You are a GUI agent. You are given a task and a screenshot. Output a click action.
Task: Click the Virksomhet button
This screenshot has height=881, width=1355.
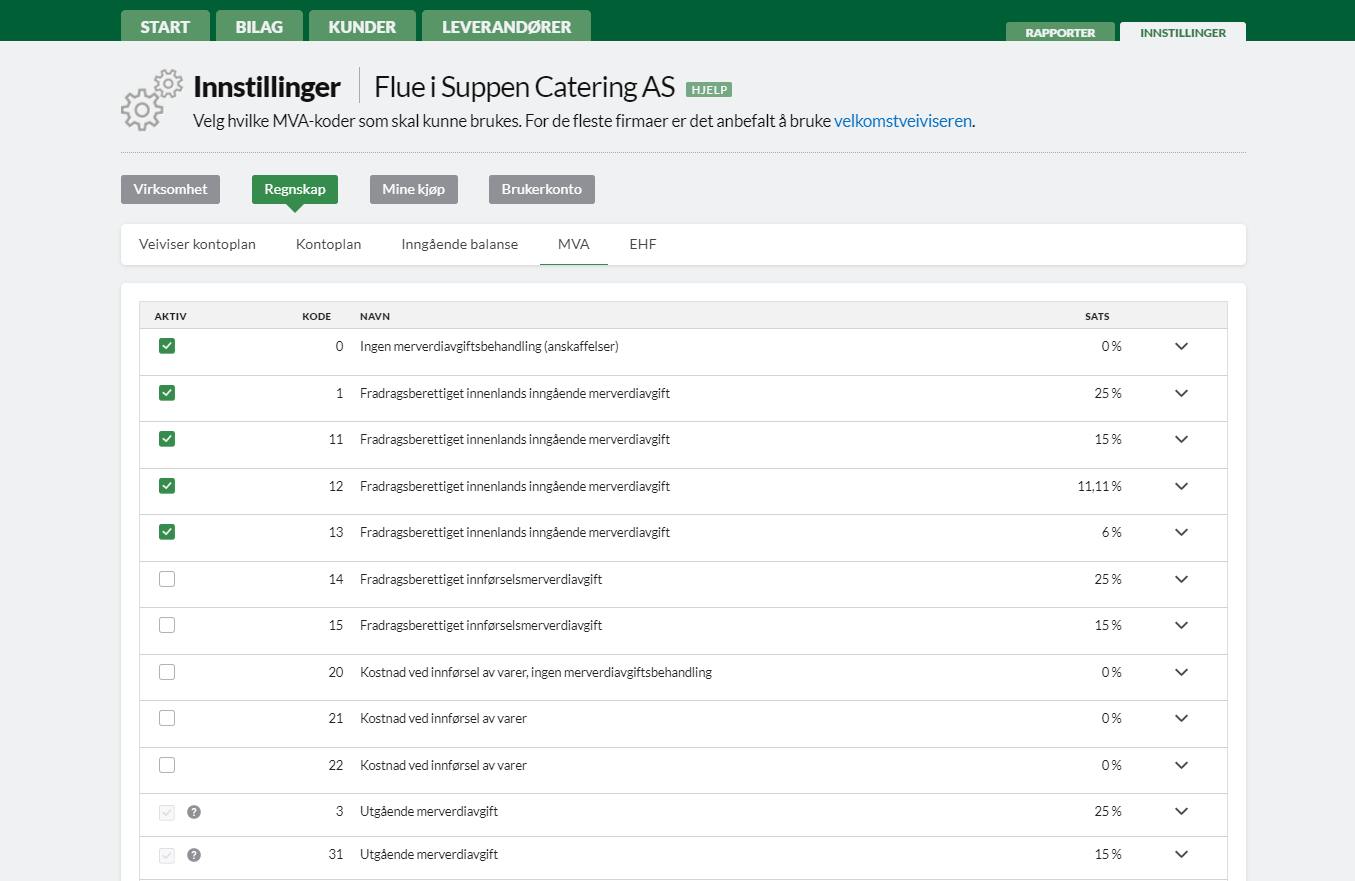pos(170,189)
